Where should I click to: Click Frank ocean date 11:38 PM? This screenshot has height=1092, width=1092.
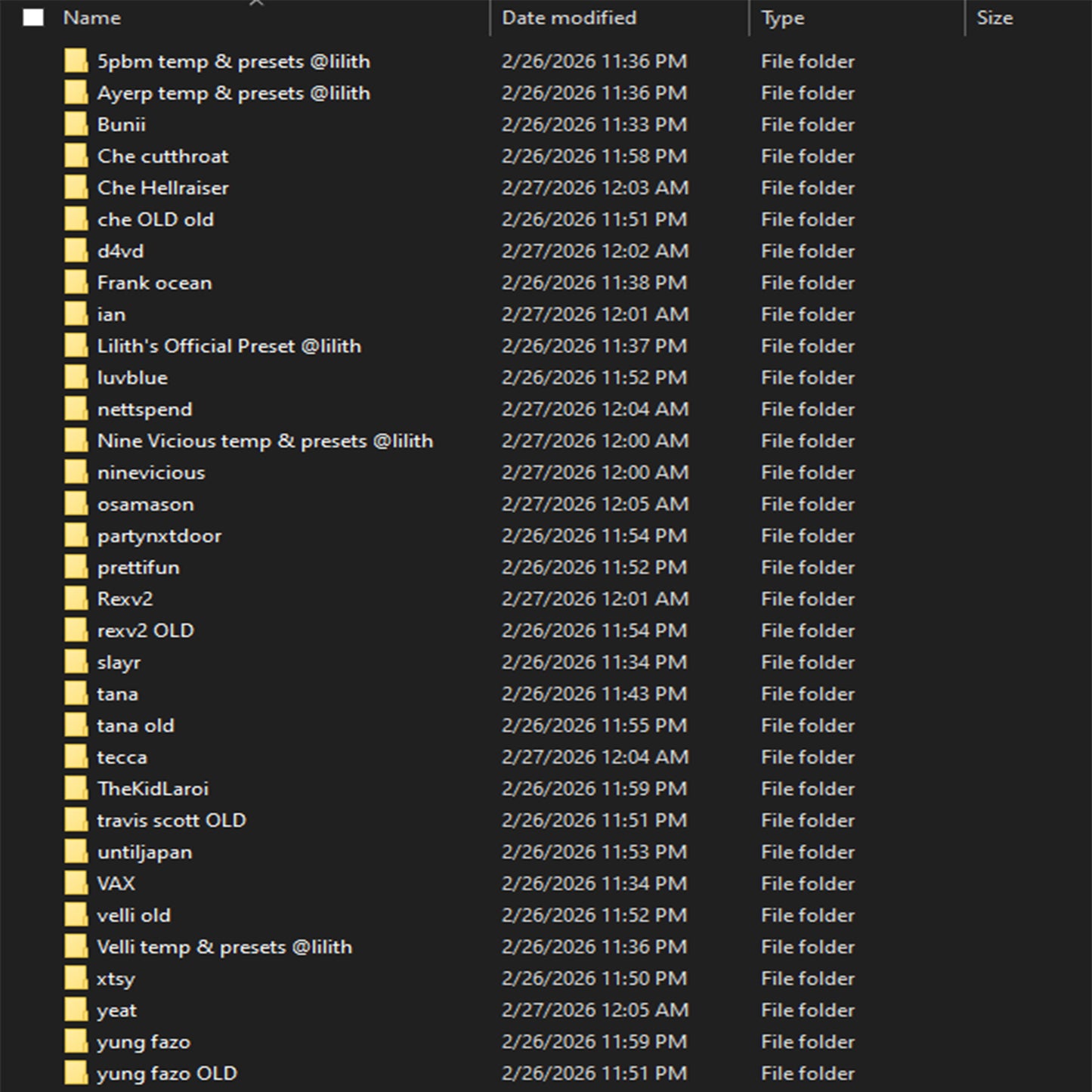click(595, 283)
